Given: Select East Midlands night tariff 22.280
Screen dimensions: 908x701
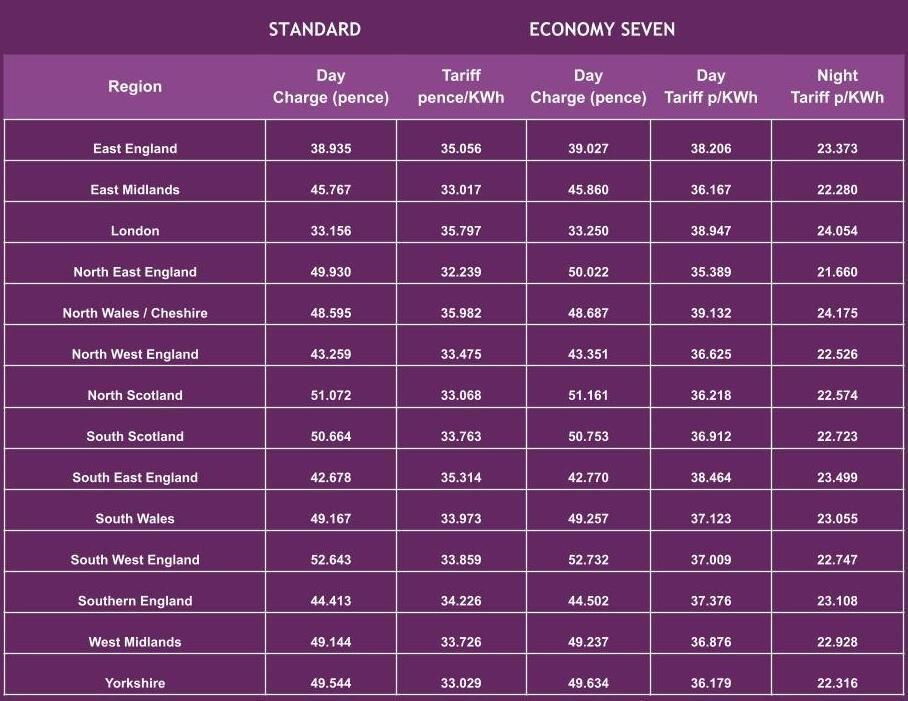Looking at the screenshot, I should point(837,190).
